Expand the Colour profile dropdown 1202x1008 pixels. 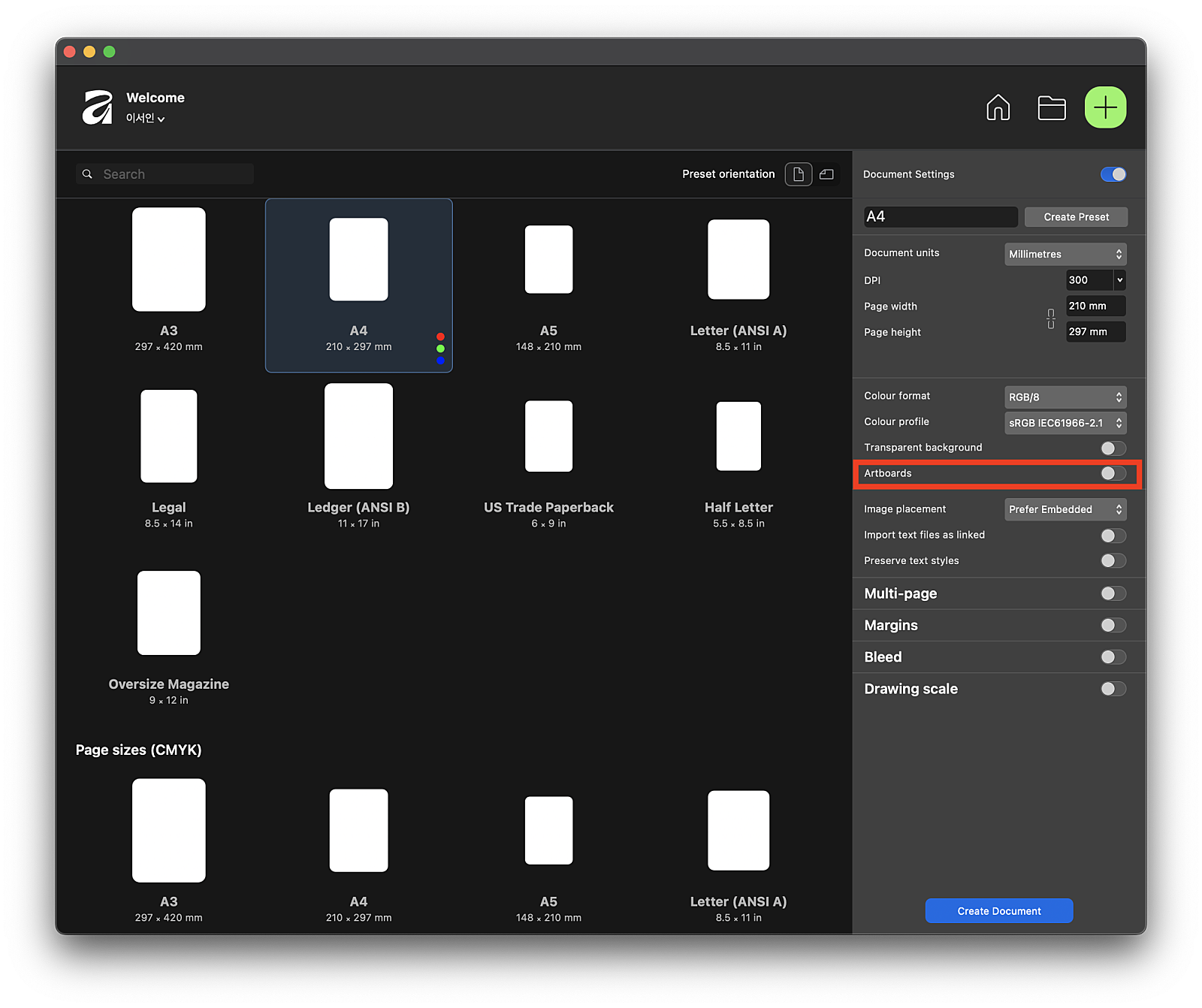(x=1065, y=423)
